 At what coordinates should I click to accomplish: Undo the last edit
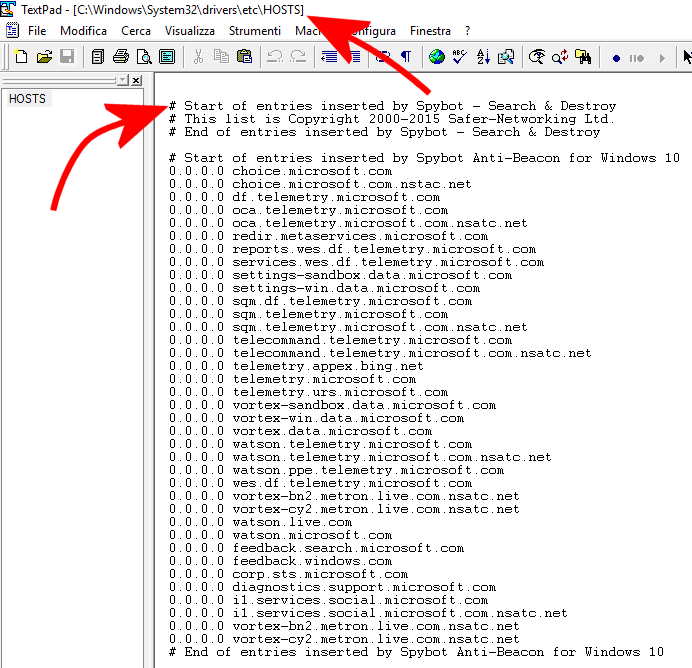[275, 57]
